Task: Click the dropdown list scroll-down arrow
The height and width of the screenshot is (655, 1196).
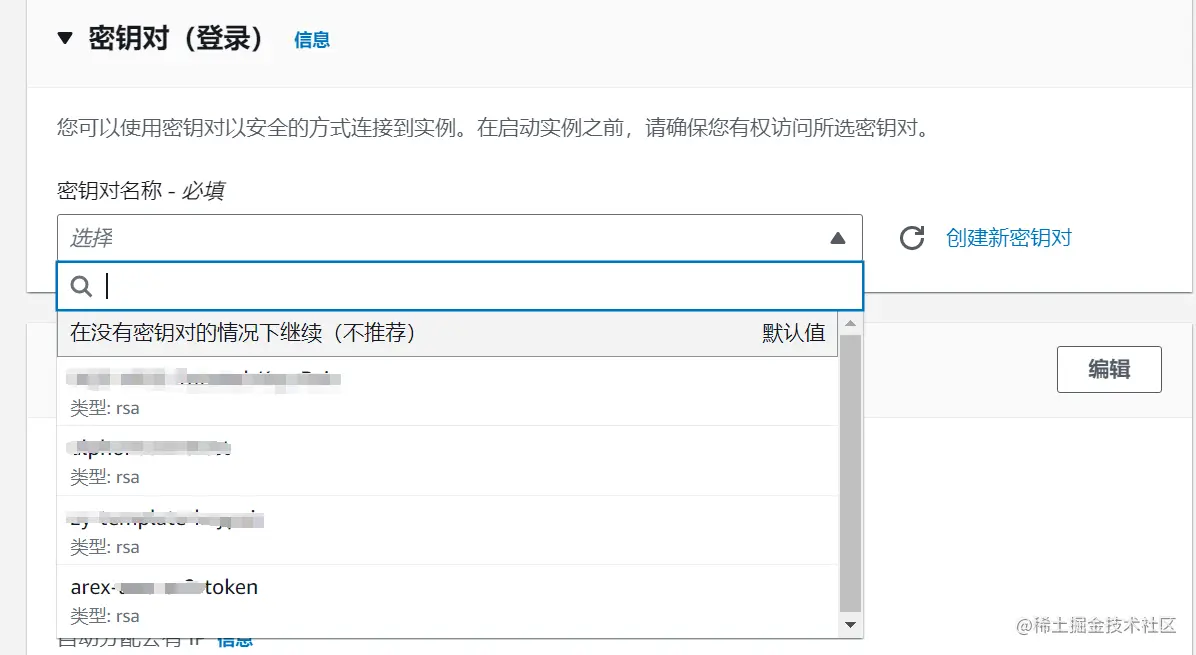Action: [851, 625]
